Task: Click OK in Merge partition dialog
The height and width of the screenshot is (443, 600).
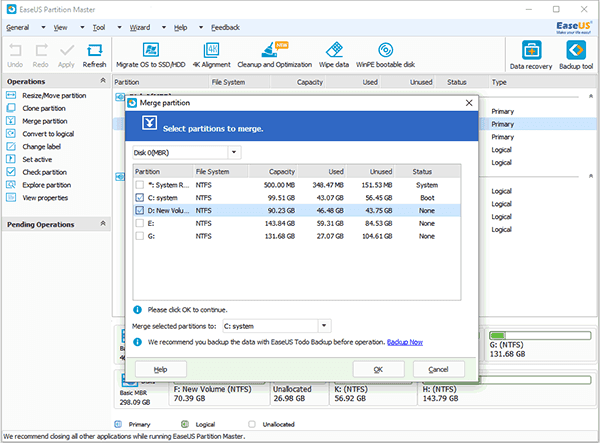Action: coord(378,370)
